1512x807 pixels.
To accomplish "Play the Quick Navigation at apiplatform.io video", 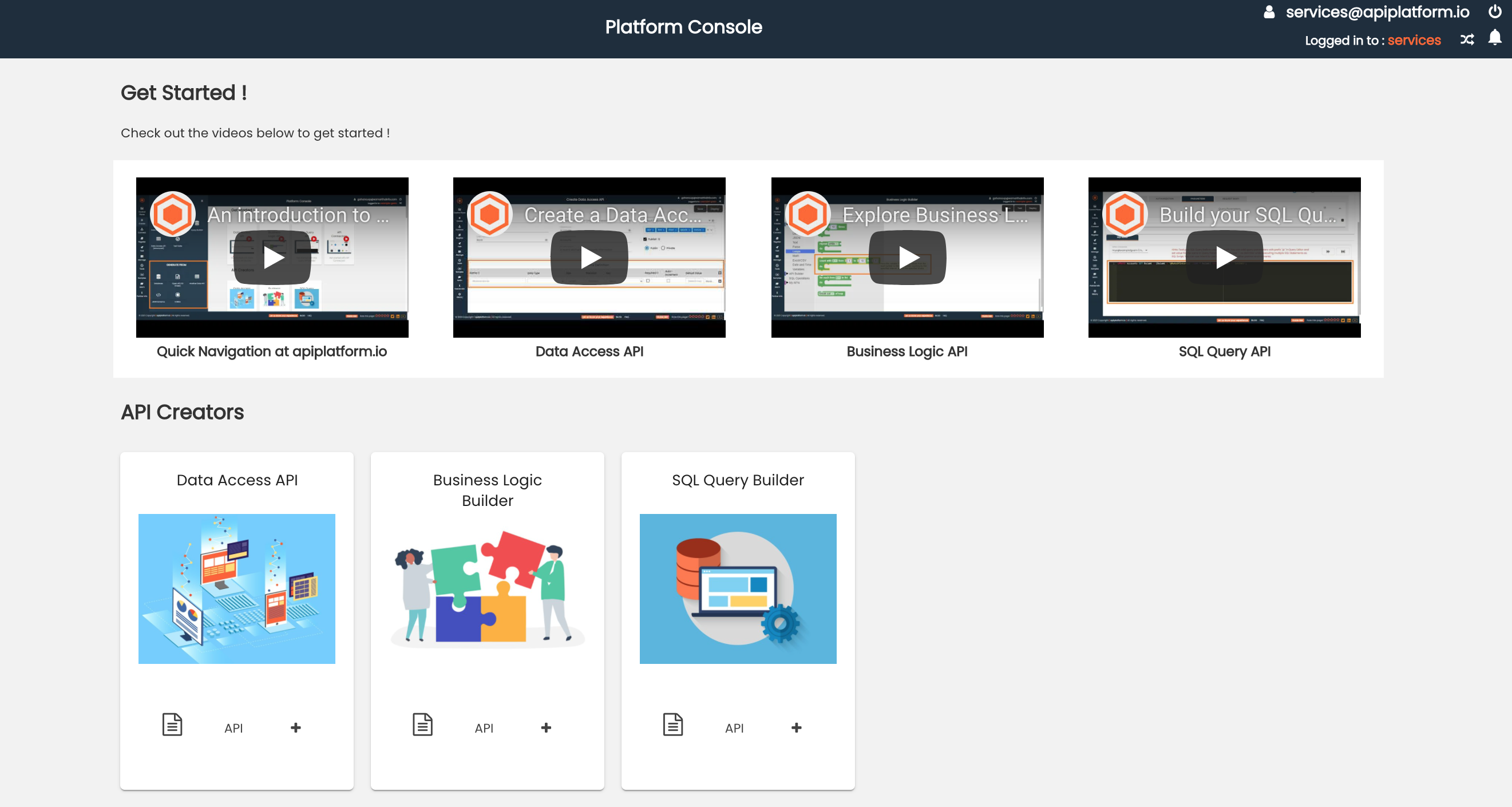I will click(x=272, y=257).
